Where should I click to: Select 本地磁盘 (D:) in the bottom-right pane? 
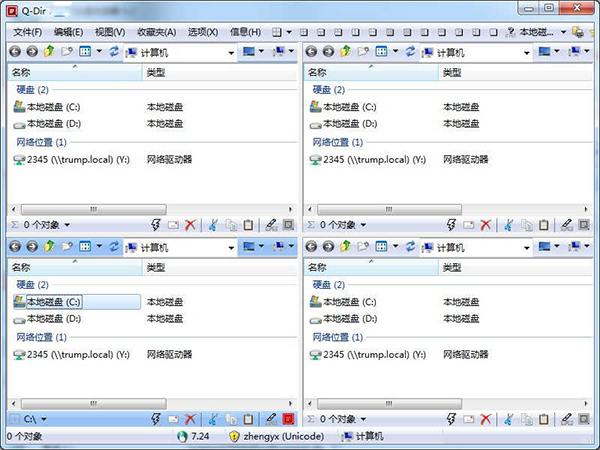pos(350,318)
